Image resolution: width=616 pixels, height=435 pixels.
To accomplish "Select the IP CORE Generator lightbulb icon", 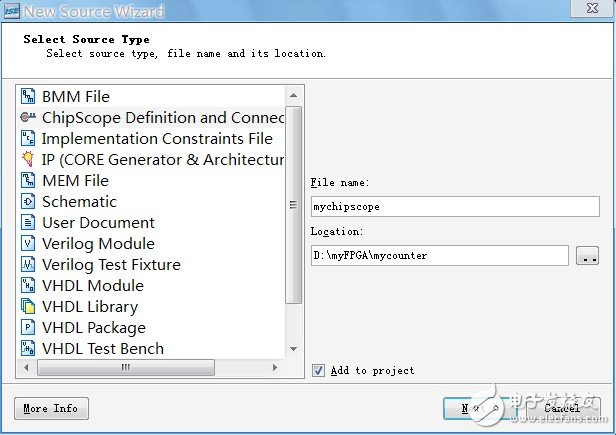I will tap(28, 160).
